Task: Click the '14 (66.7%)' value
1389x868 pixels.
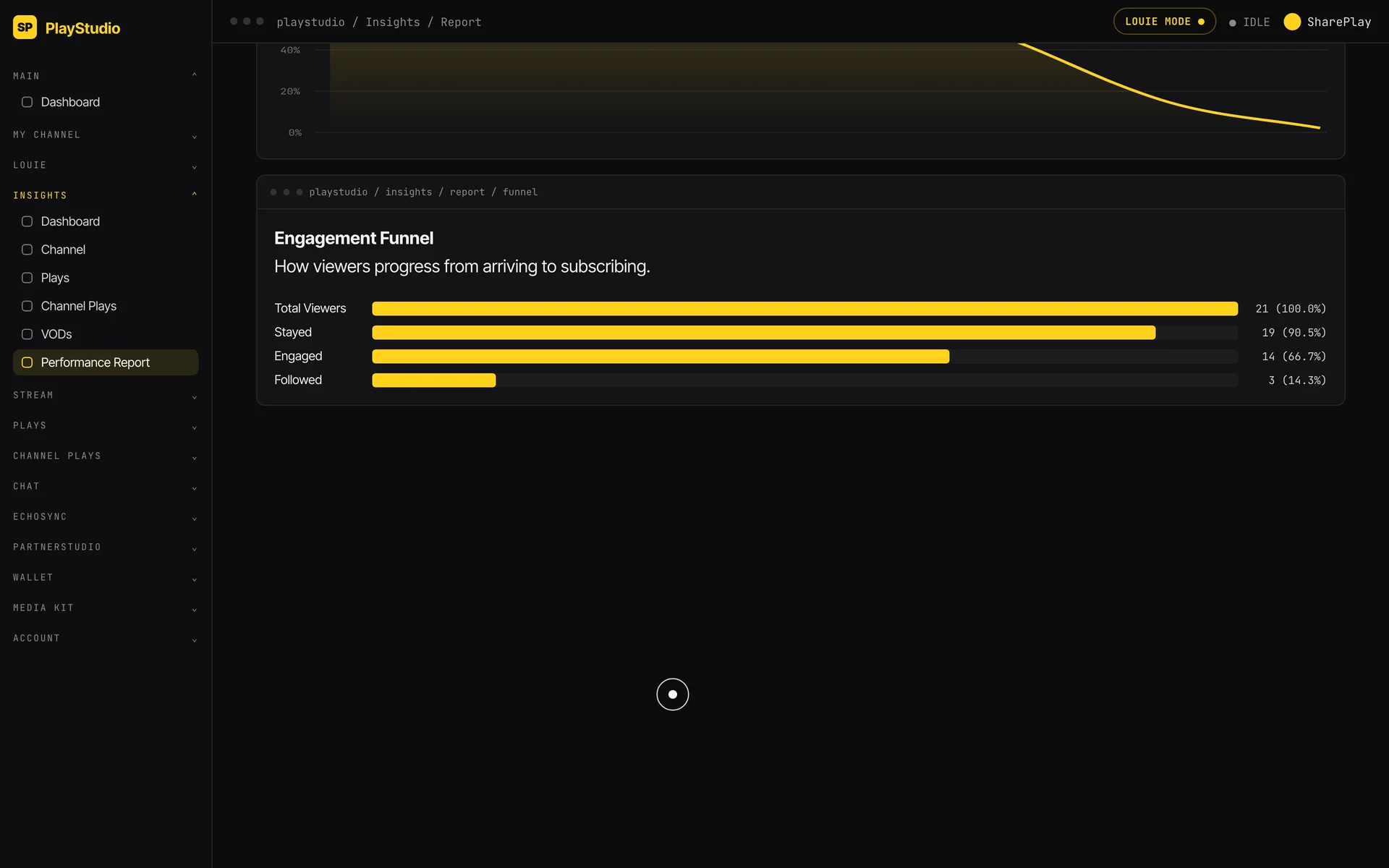Action: 1294,357
